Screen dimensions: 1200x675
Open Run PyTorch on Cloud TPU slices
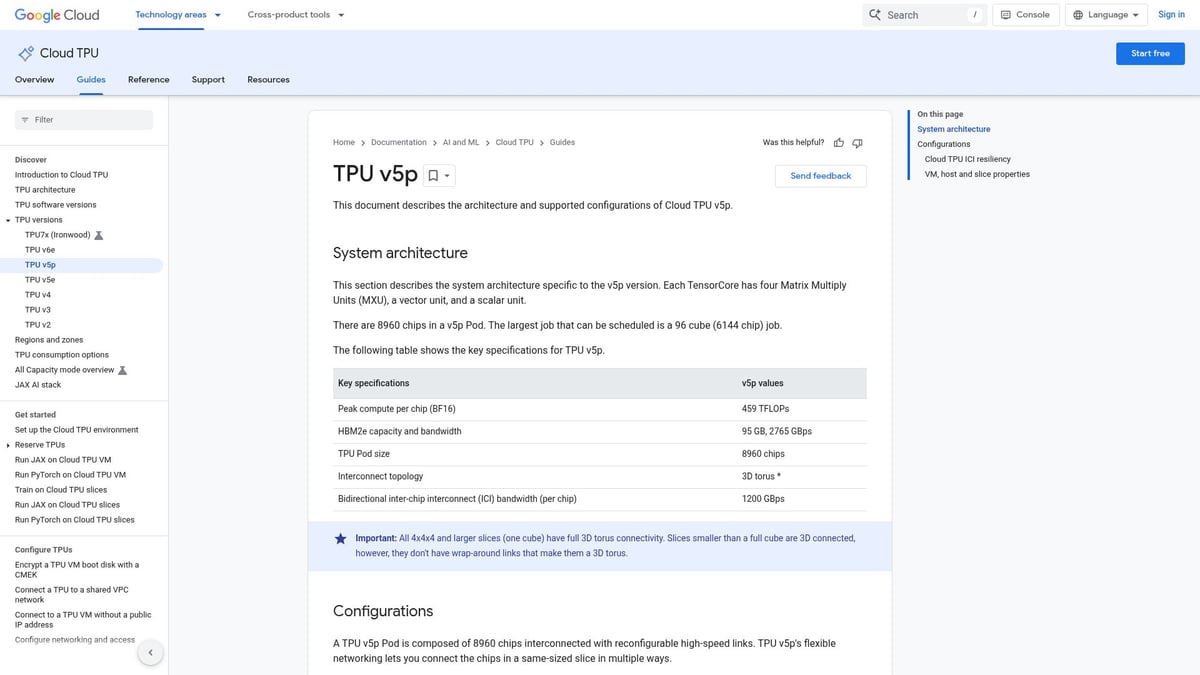pyautogui.click(x=75, y=520)
